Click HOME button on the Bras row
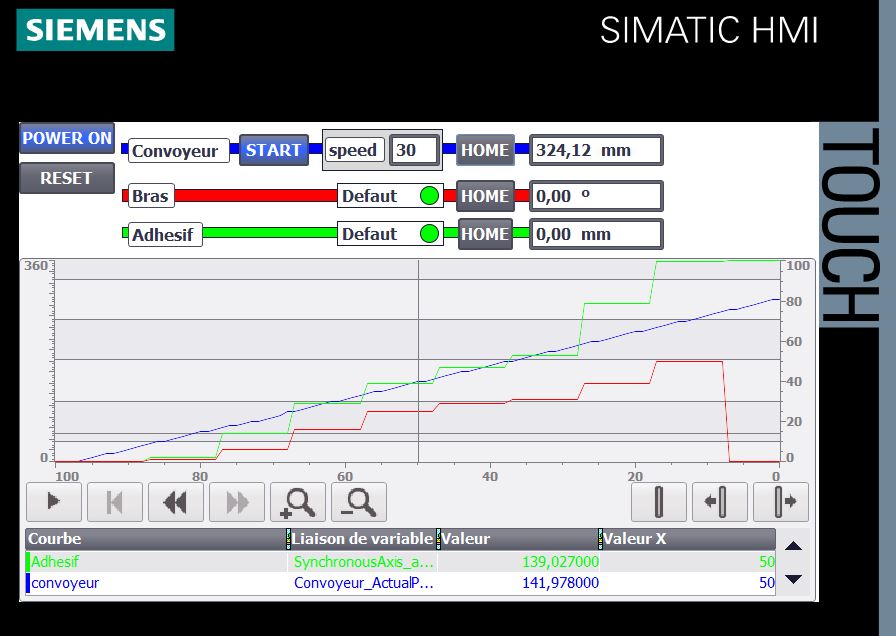The width and height of the screenshot is (896, 636). pos(485,196)
